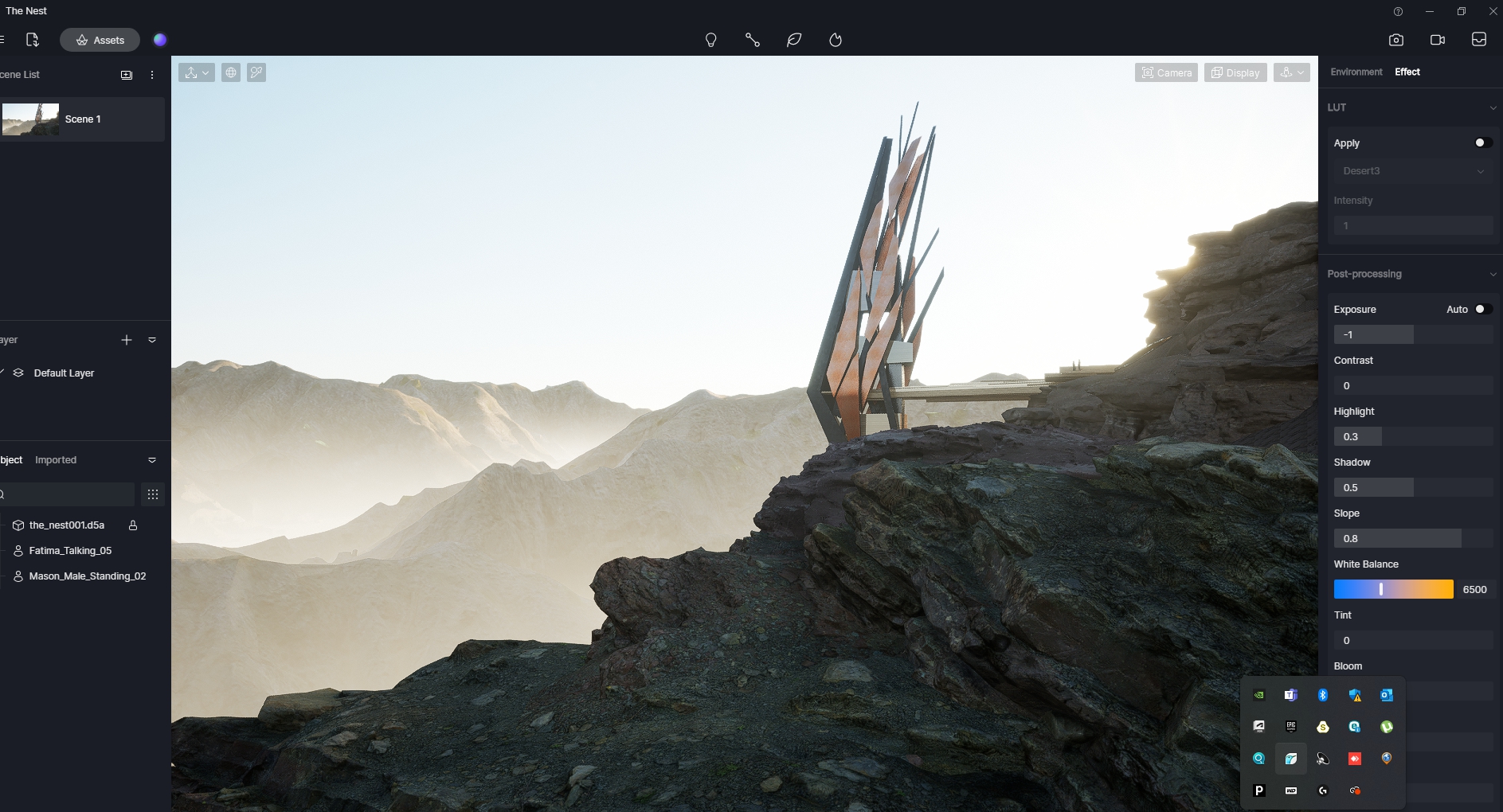Open the vegetation leaf tool
1503x812 pixels.
793,40
